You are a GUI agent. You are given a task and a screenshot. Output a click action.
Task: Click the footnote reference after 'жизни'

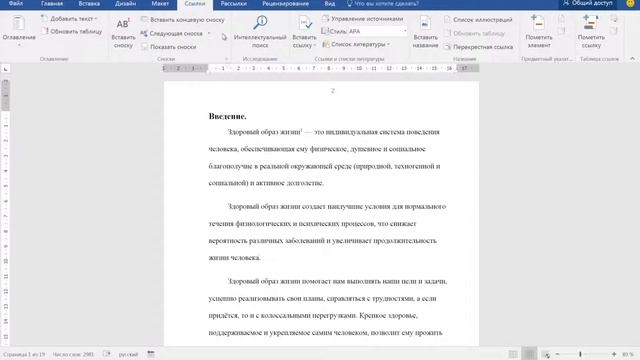(x=301, y=130)
